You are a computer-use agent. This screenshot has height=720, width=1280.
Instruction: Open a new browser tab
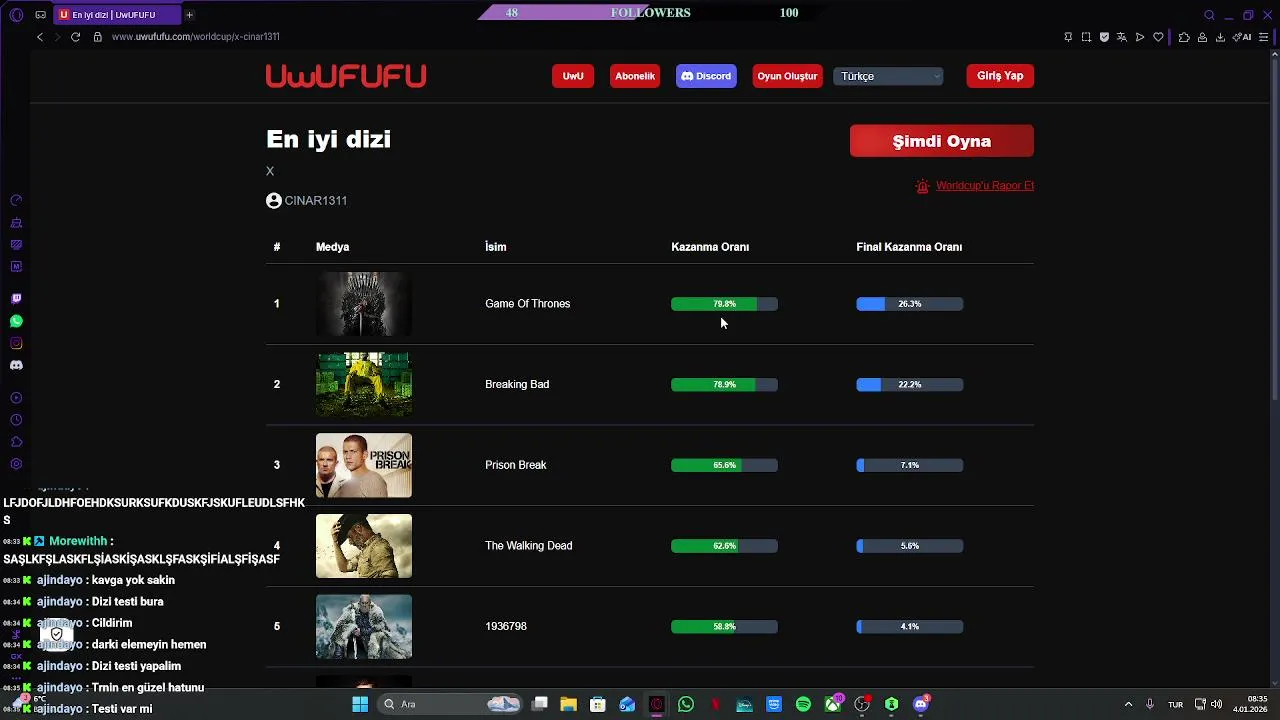189,15
